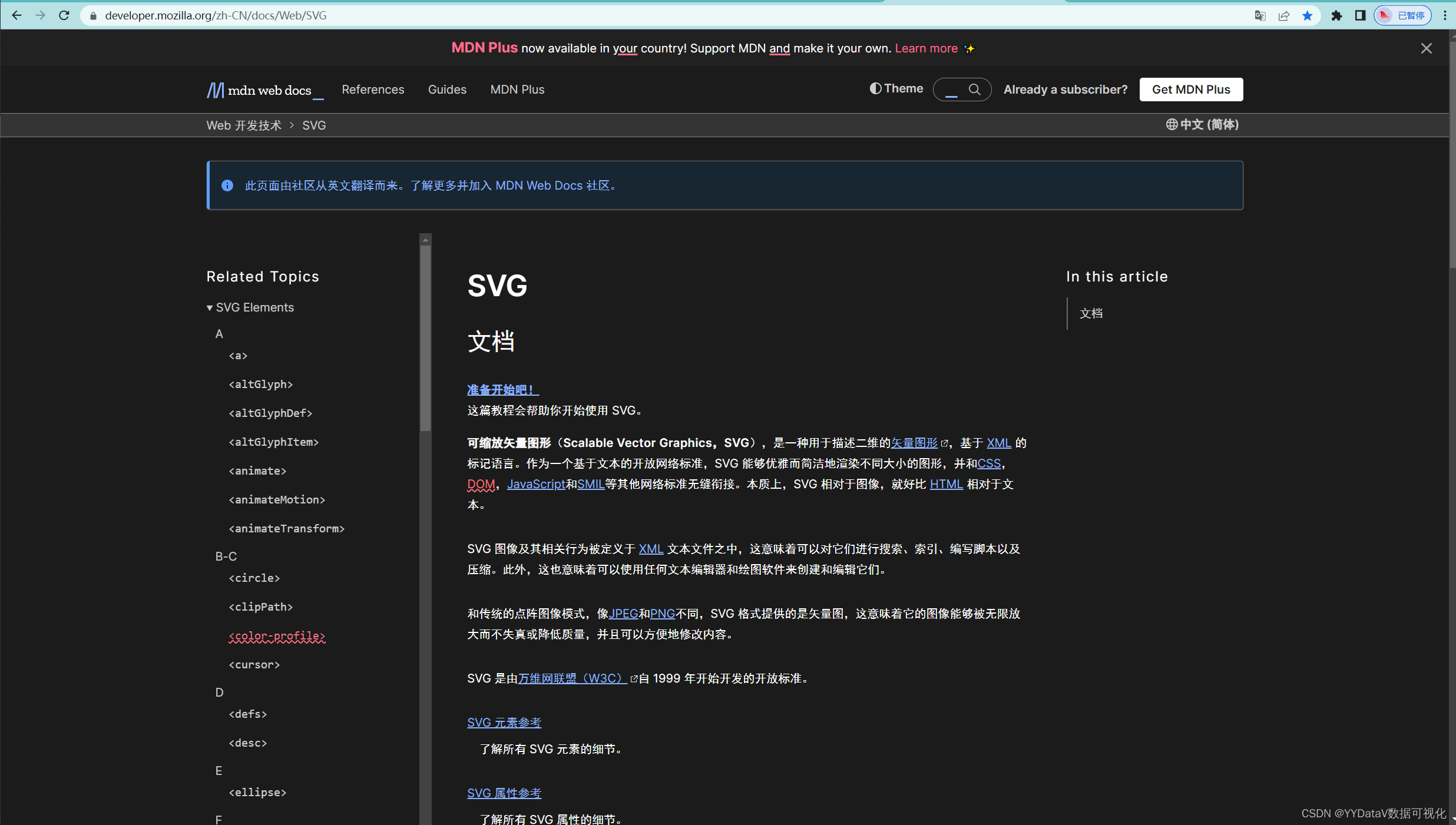Open the <ellipse> element page
This screenshot has width=1456, height=825.
click(257, 793)
